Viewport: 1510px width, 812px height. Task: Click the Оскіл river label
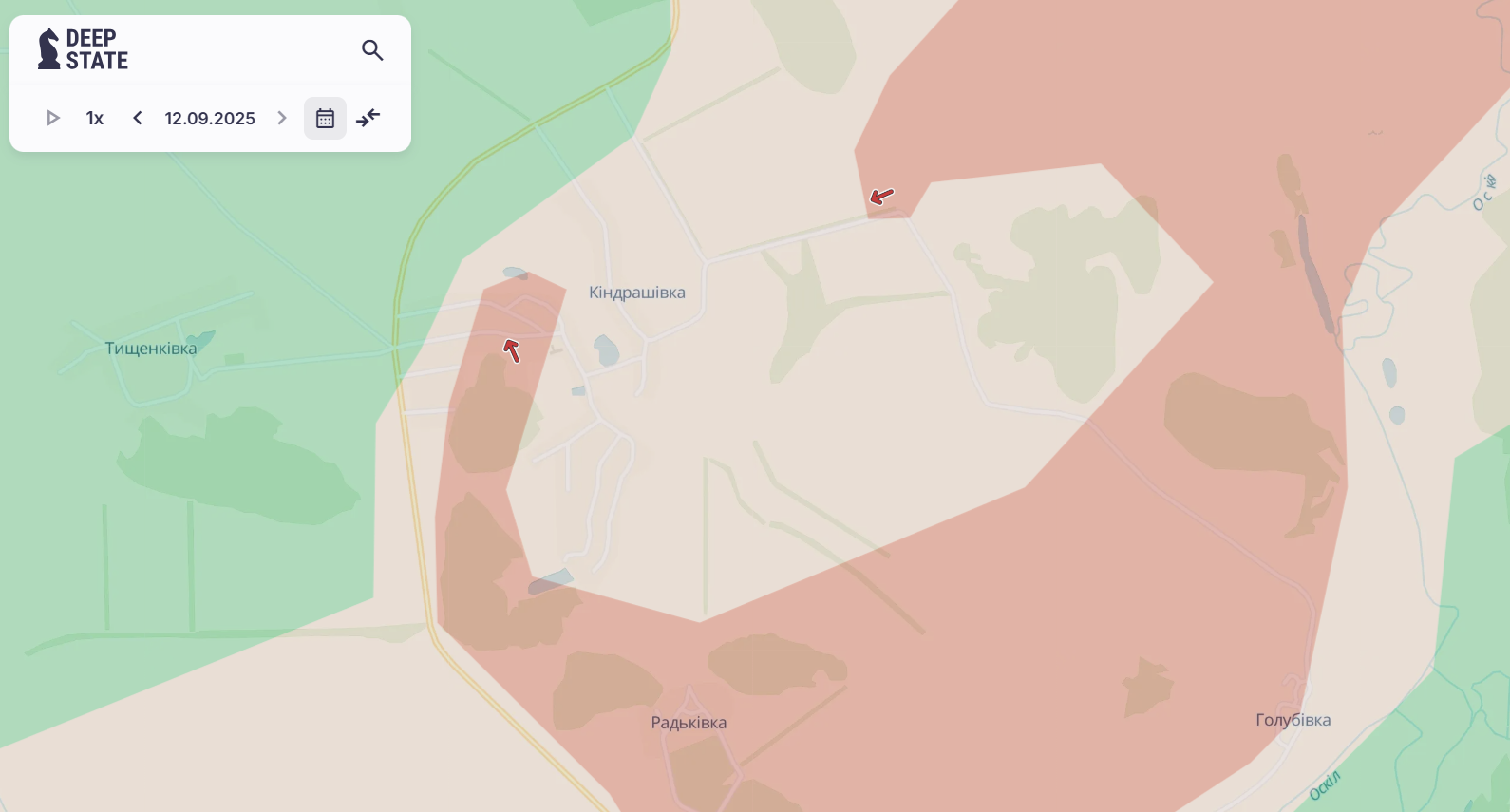click(x=1325, y=785)
